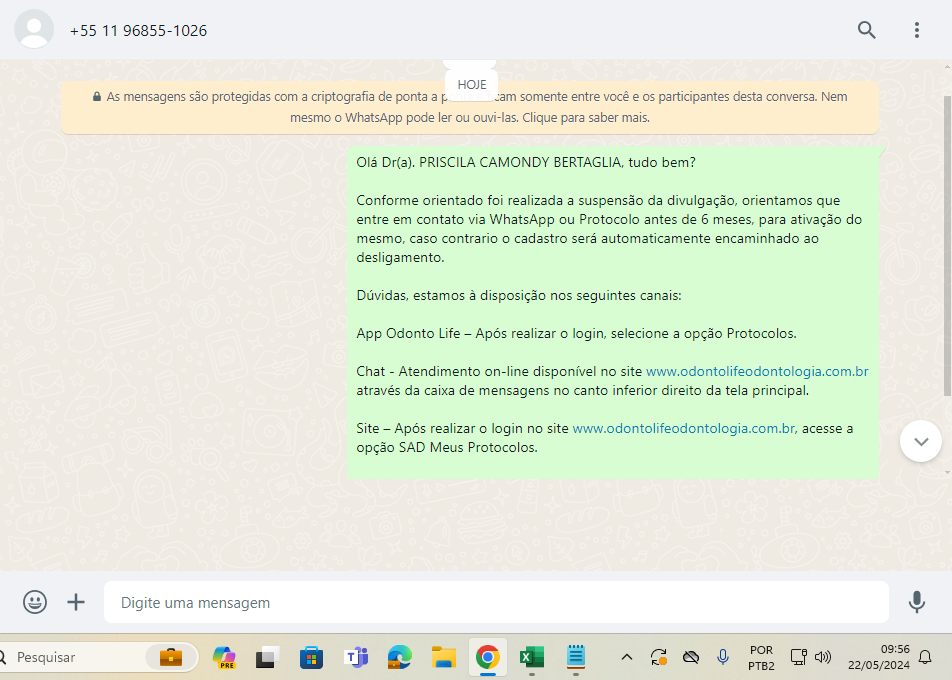Open File Explorer from the taskbar

pos(443,657)
